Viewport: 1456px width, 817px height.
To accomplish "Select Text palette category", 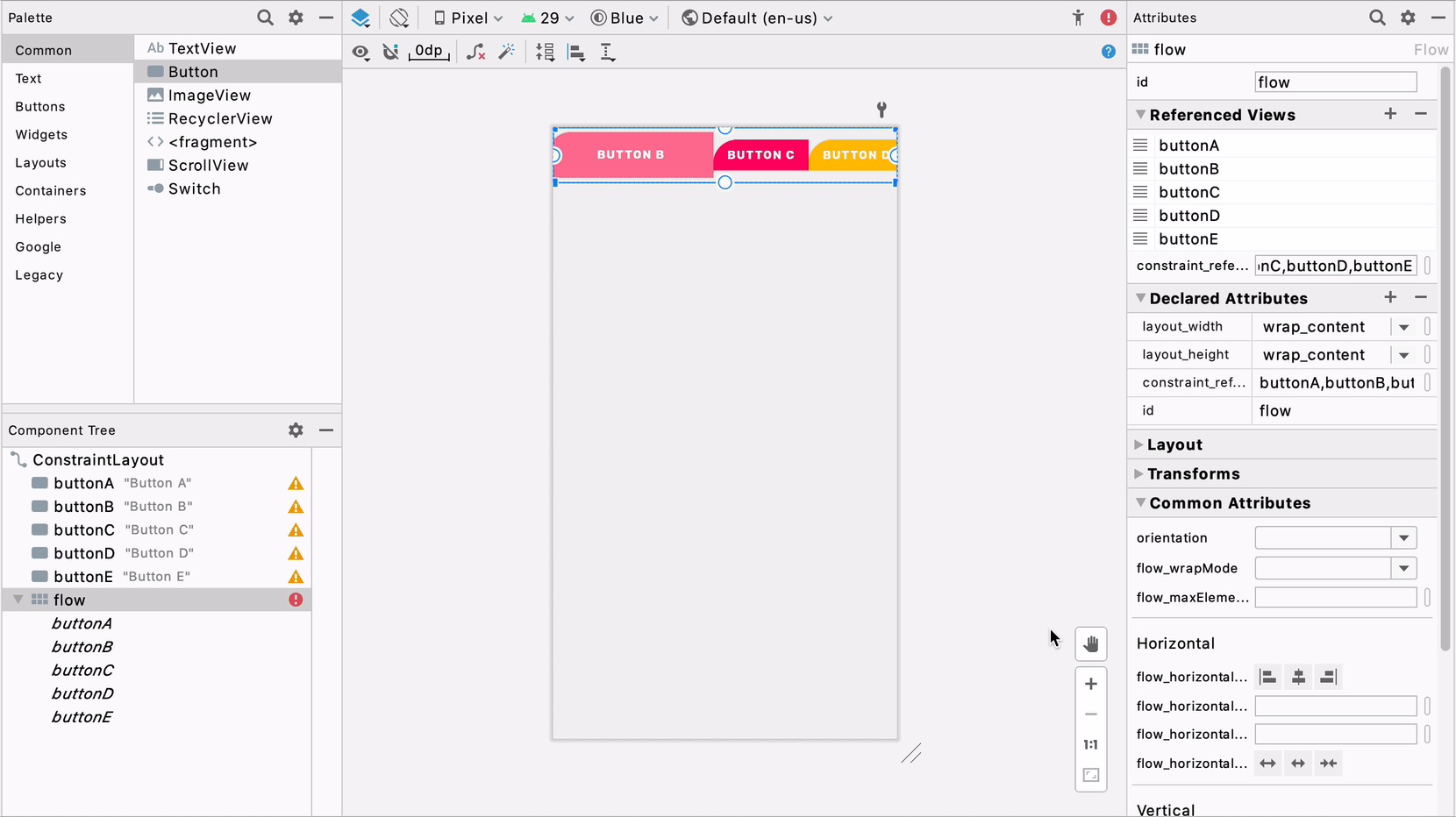I will 68,78.
